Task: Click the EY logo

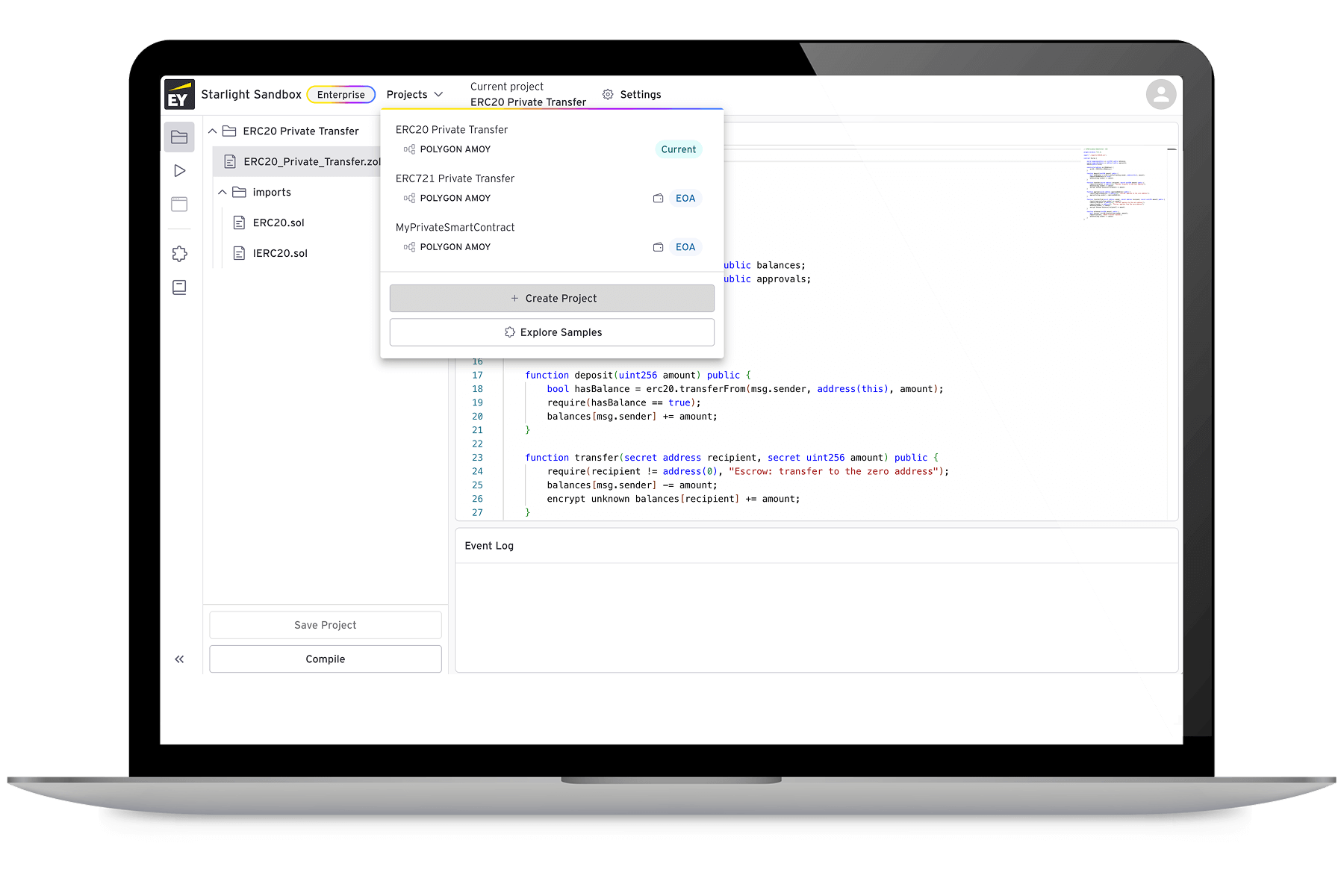Action: point(179,95)
